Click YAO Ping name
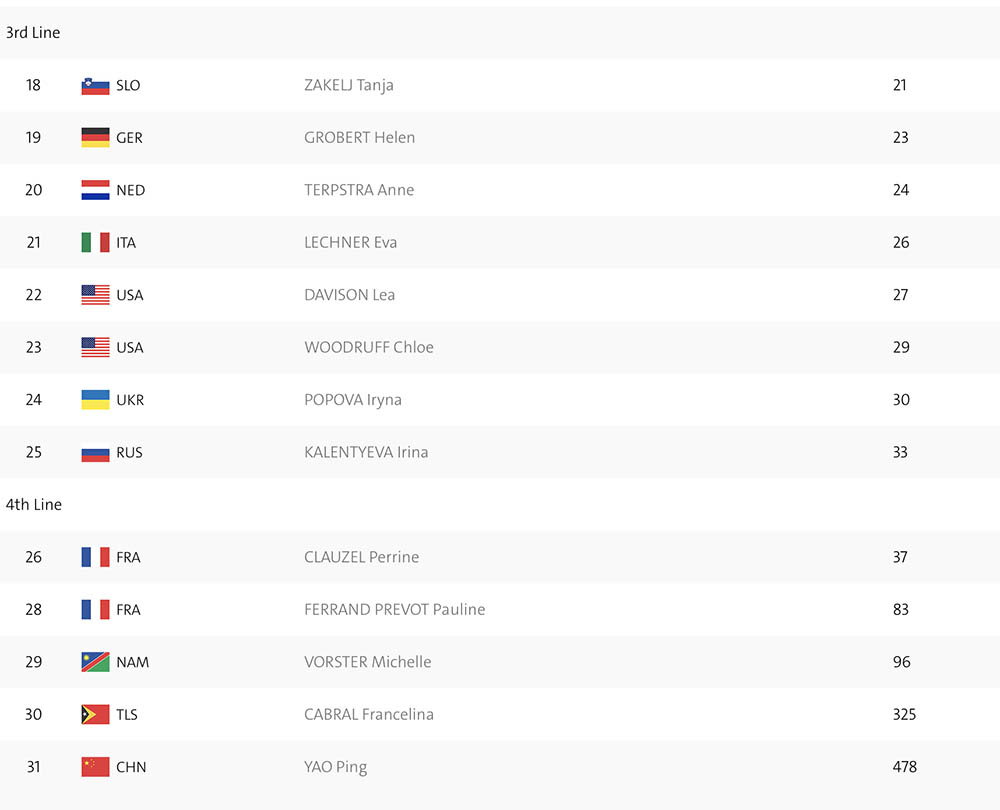Image resolution: width=1000 pixels, height=810 pixels. (x=335, y=767)
